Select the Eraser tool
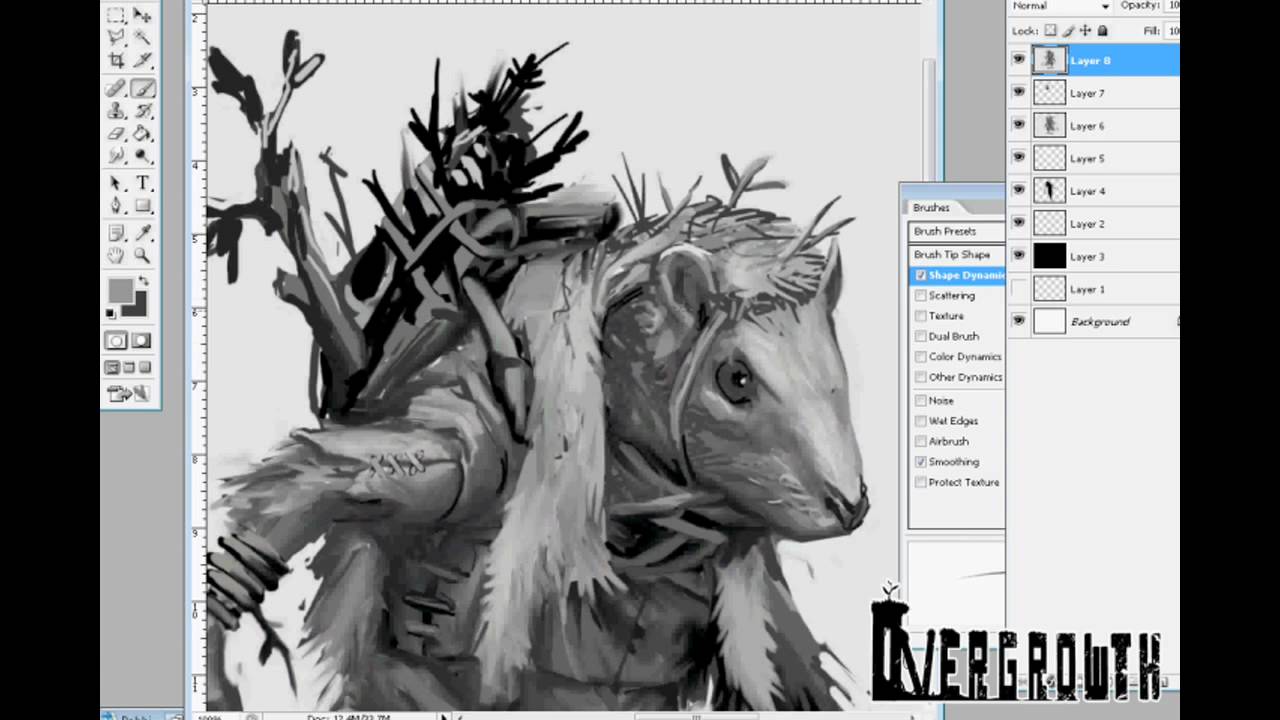The width and height of the screenshot is (1280, 720). 117,133
